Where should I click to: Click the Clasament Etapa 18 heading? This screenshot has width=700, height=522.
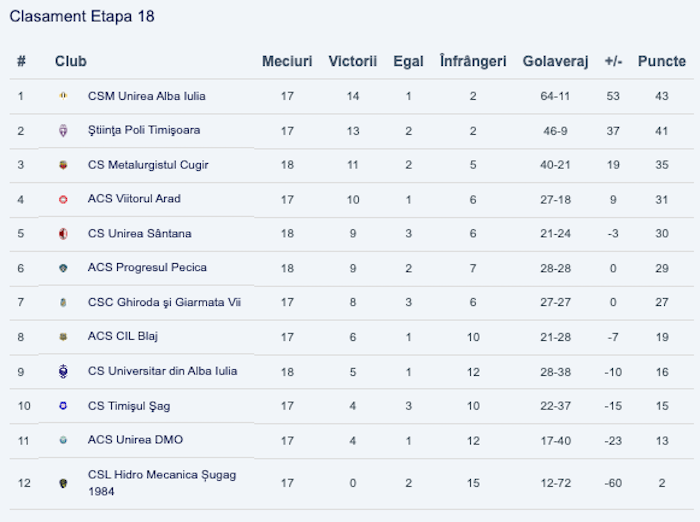(82, 17)
